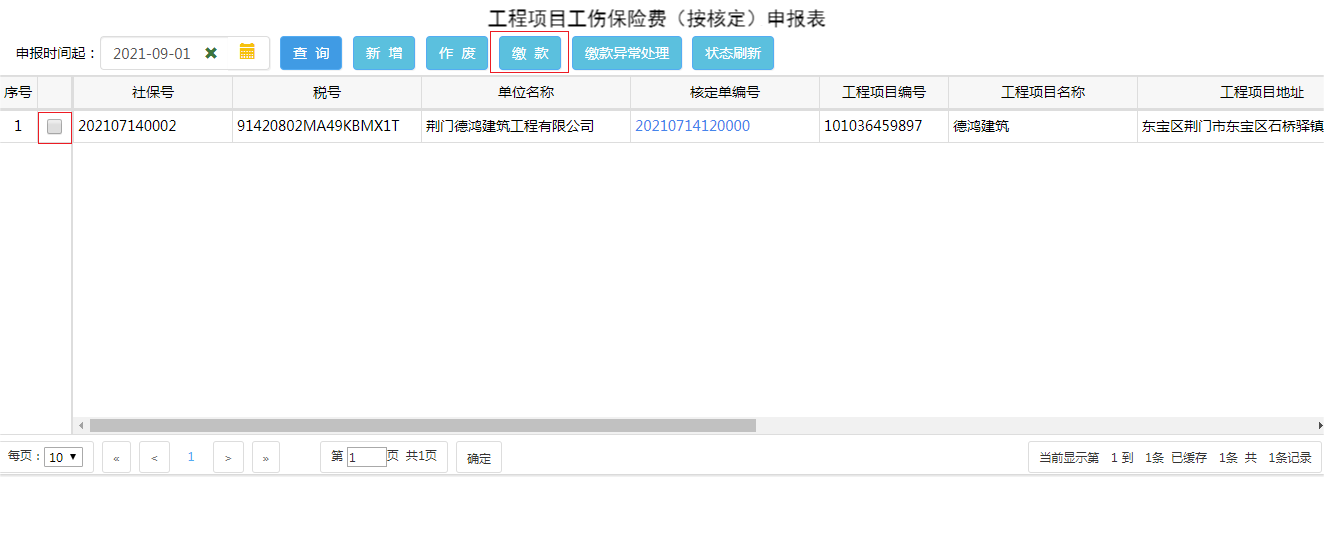Click the page number input field
This screenshot has height=540, width=1324.
367,457
